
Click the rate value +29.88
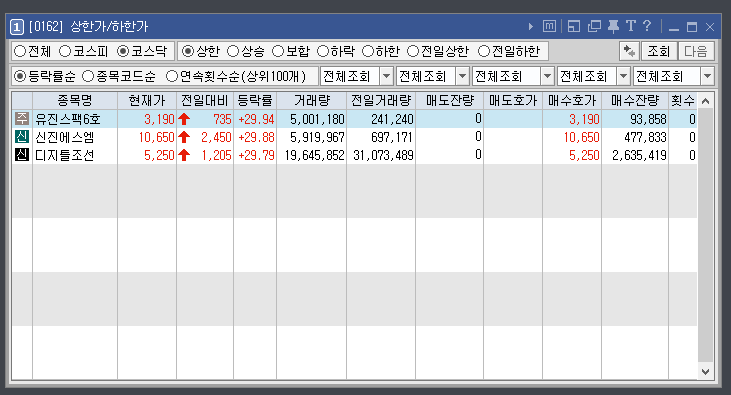[256, 138]
